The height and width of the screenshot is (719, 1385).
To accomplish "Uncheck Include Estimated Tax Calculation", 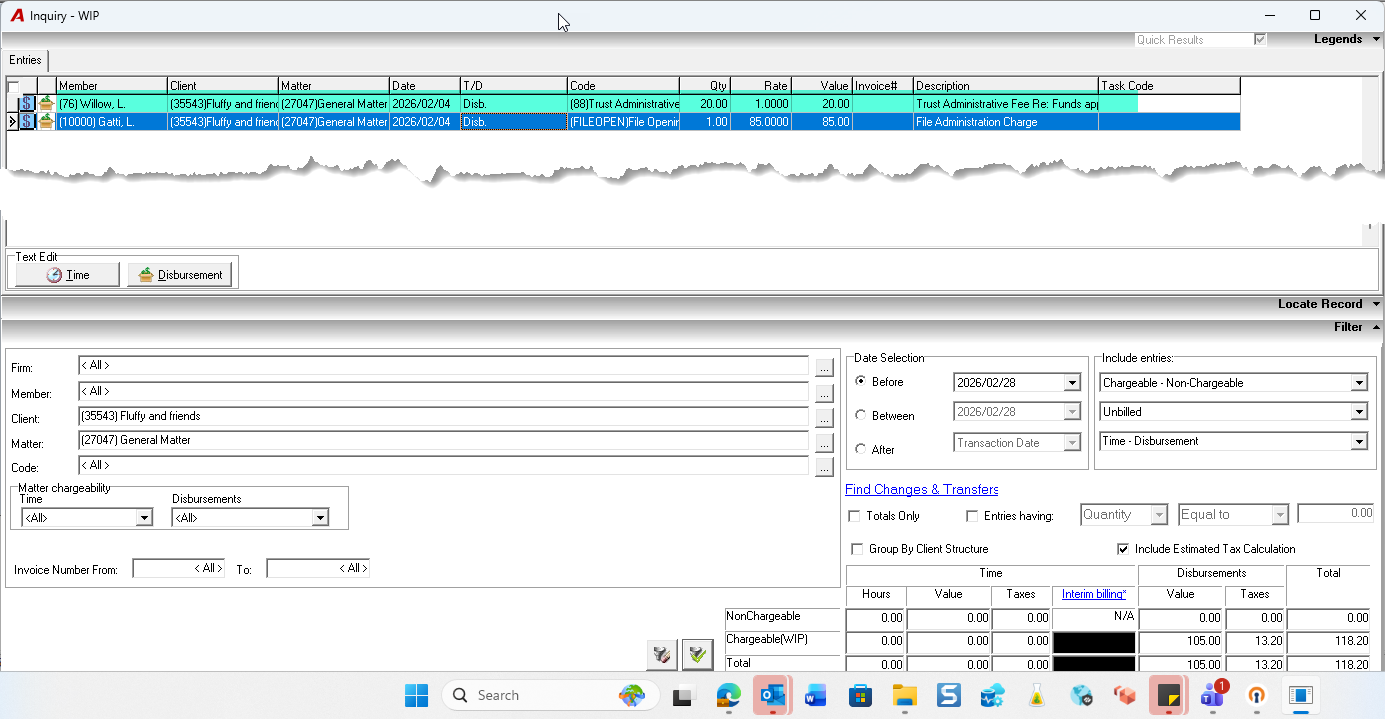I will [x=1123, y=549].
